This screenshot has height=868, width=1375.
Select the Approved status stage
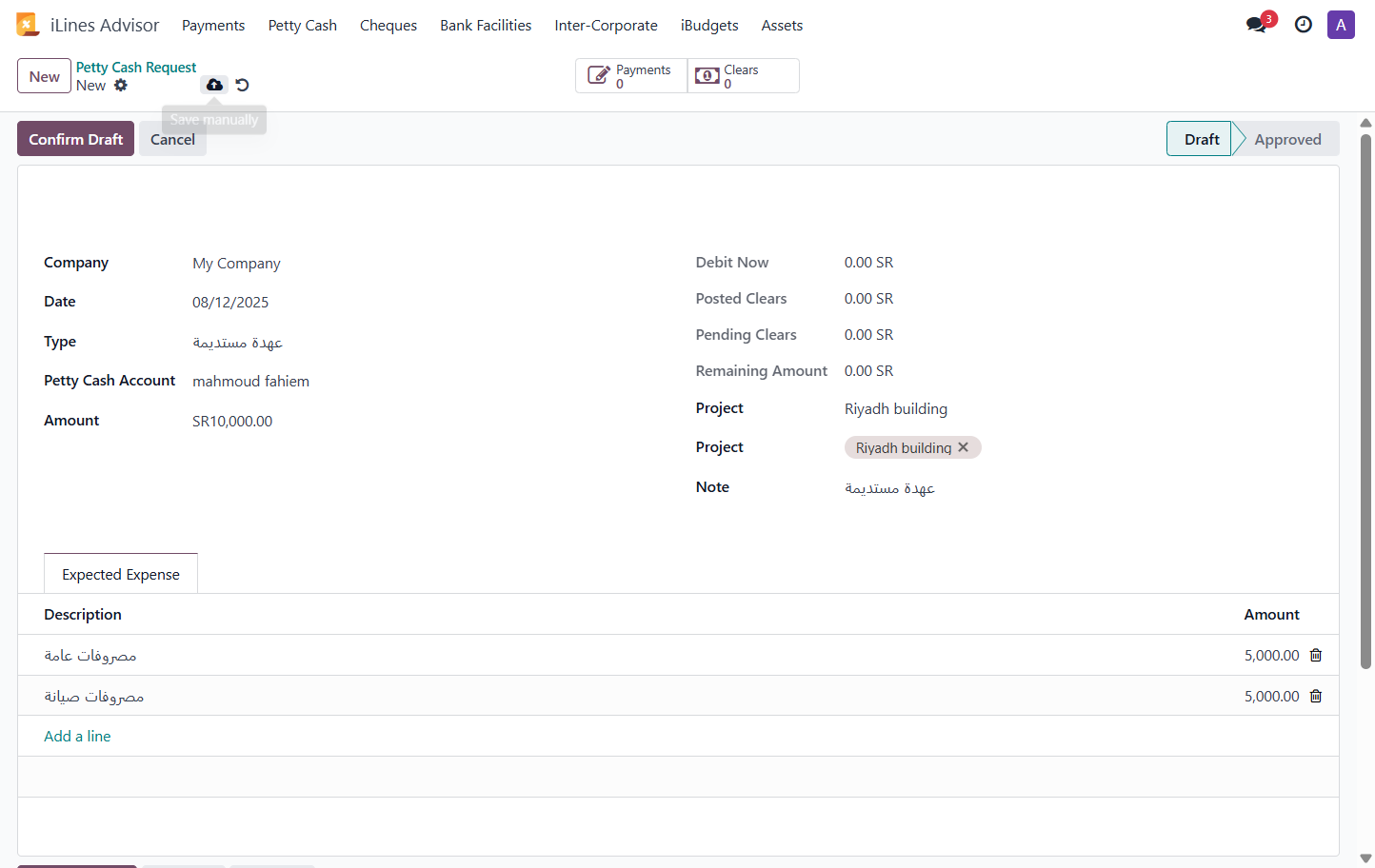(1287, 139)
